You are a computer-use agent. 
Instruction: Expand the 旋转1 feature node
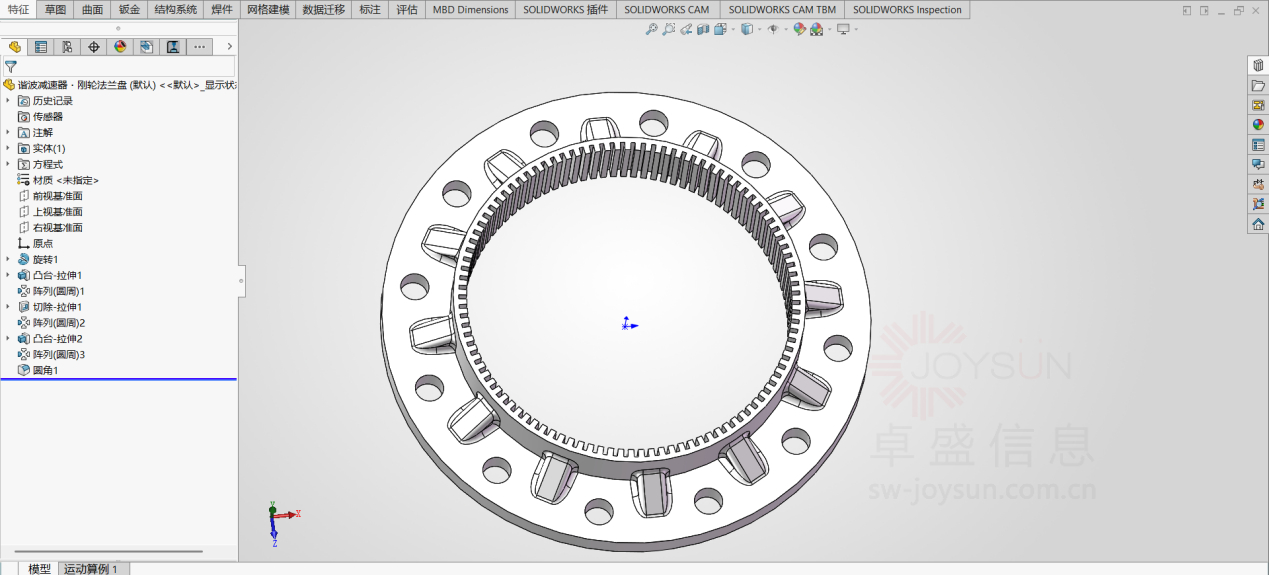pyautogui.click(x=8, y=259)
